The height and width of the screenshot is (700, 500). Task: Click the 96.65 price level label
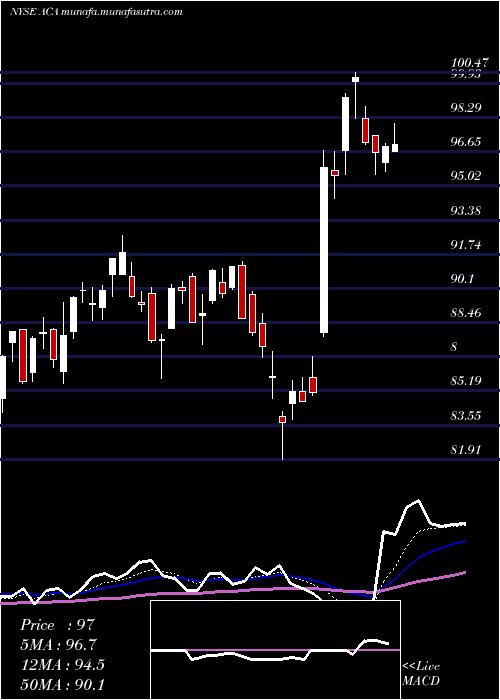click(x=466, y=142)
